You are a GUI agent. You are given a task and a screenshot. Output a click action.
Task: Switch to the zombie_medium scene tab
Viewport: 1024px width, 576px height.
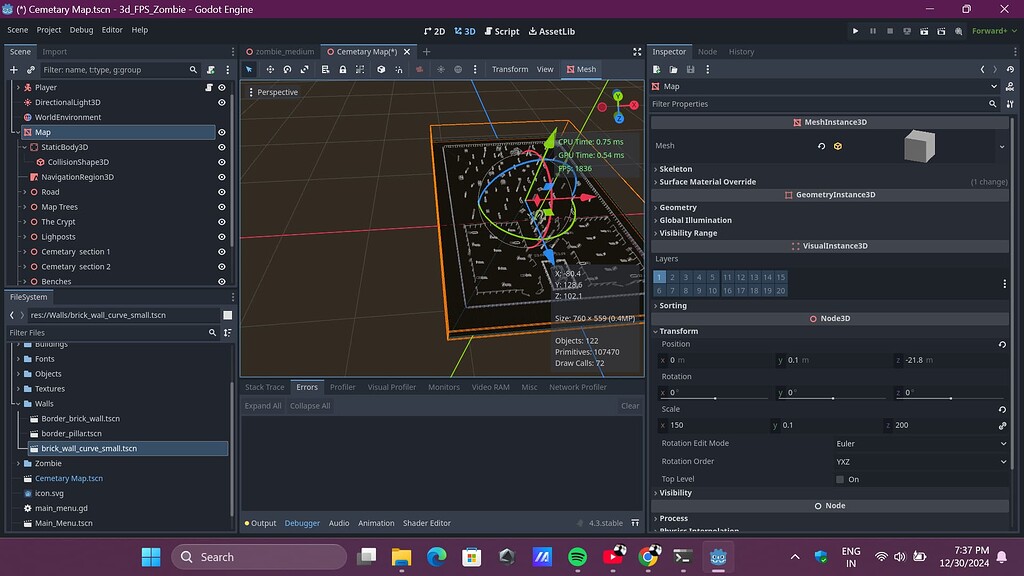(x=280, y=52)
